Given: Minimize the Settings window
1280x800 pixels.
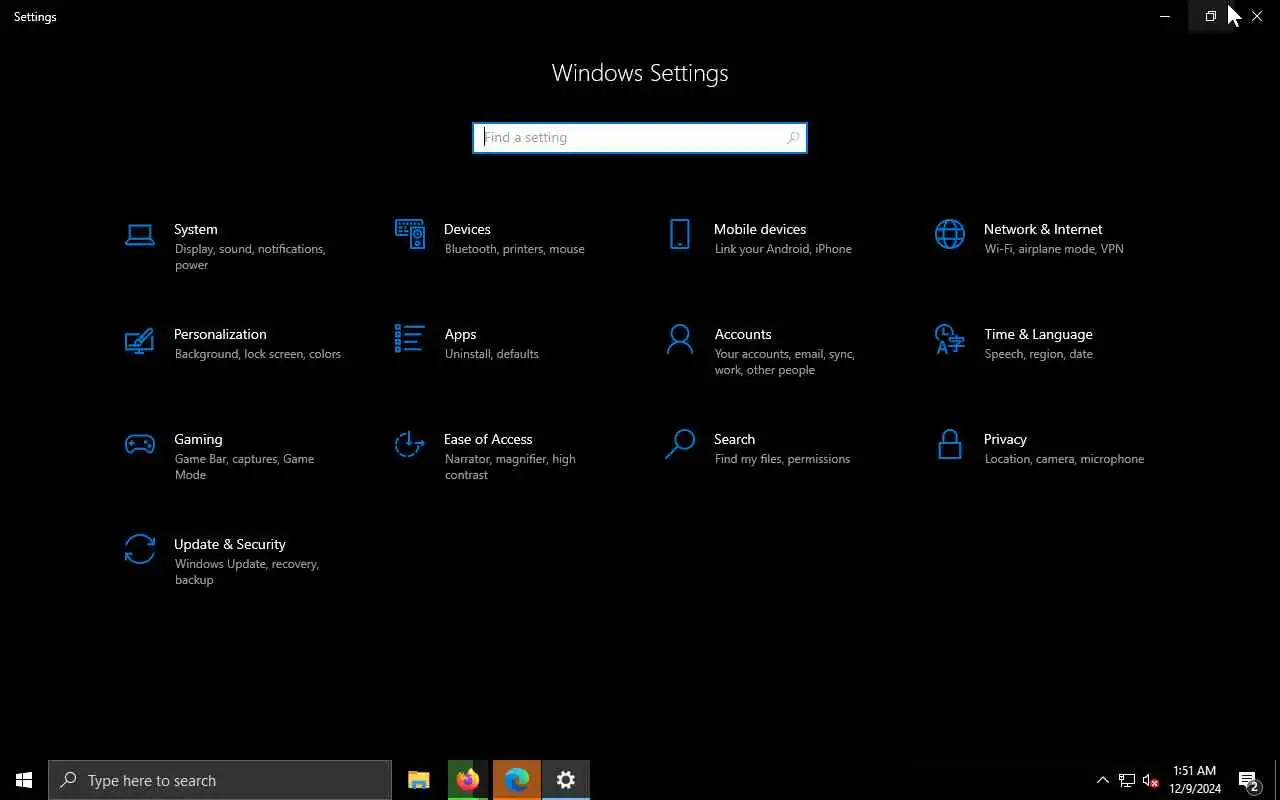Looking at the screenshot, I should pyautogui.click(x=1165, y=16).
